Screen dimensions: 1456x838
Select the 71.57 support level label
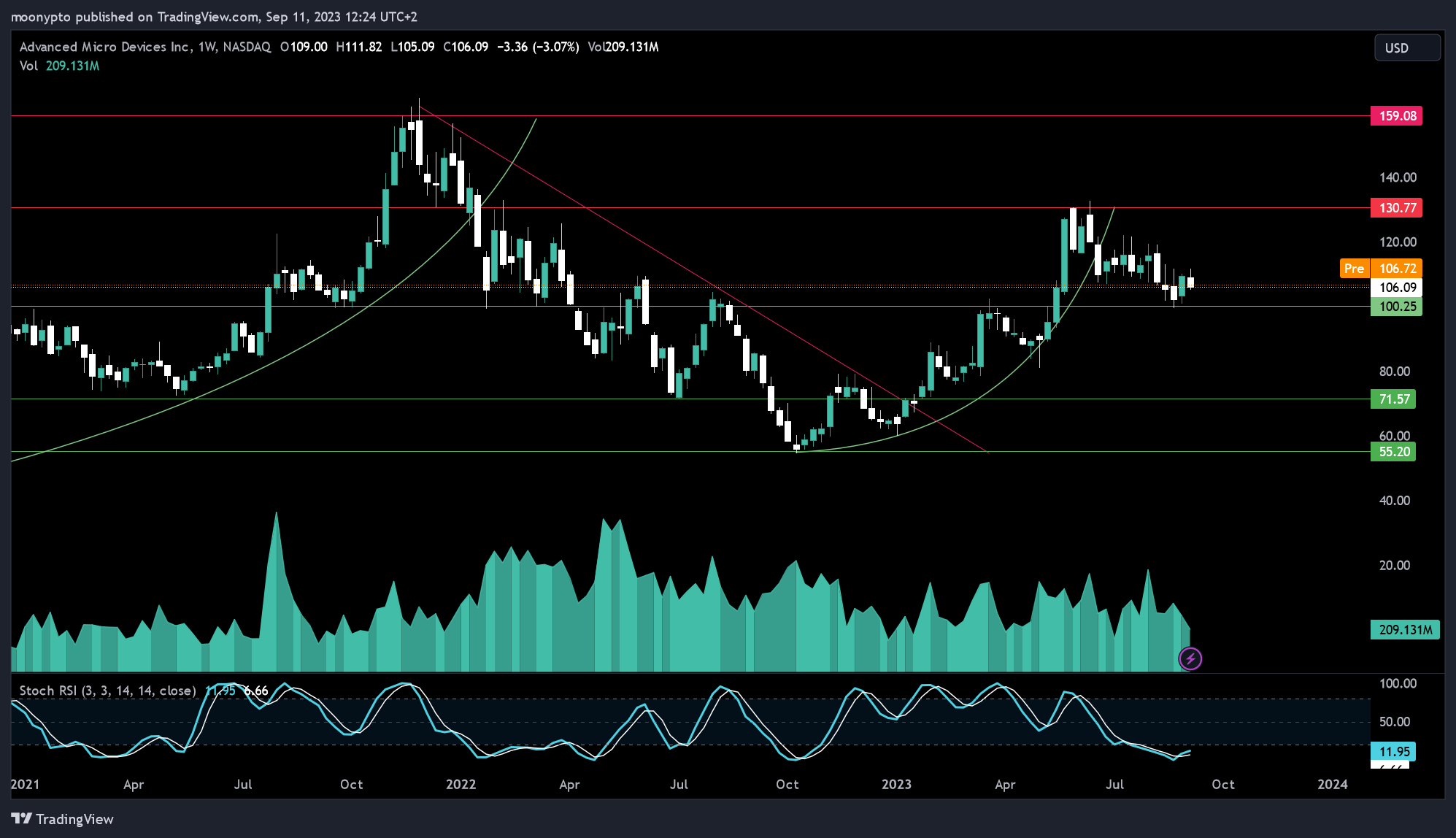pos(1394,399)
